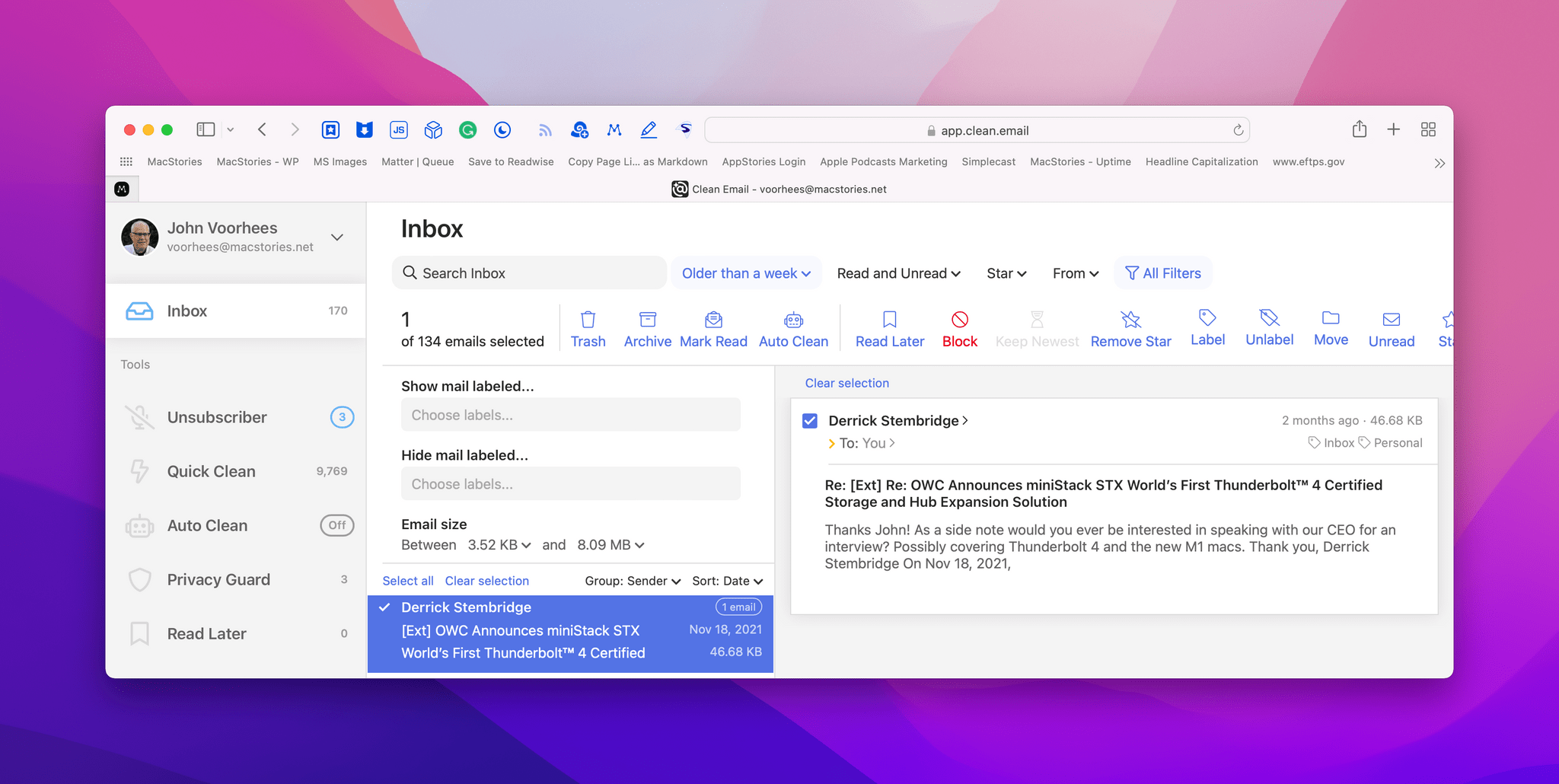
Task: Block the sender with Block icon
Action: tap(959, 320)
